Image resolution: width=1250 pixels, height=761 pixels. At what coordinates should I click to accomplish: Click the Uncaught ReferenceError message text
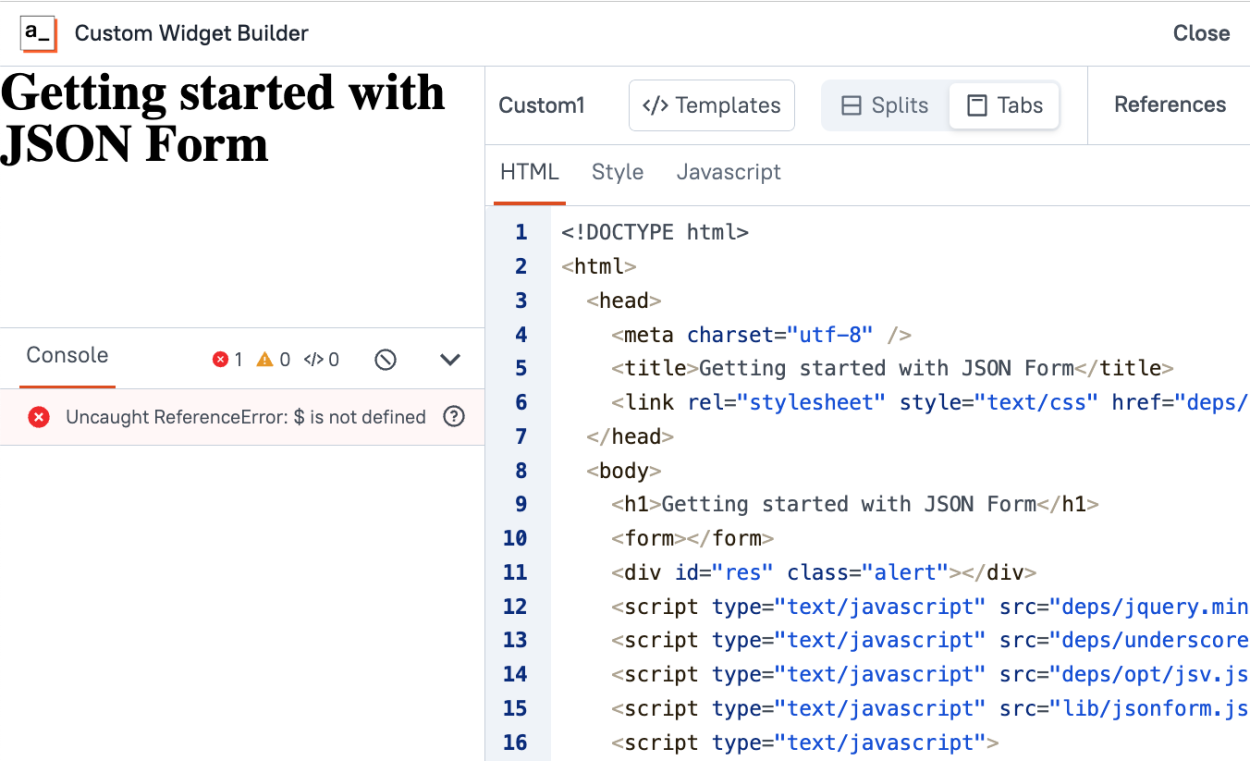point(245,417)
